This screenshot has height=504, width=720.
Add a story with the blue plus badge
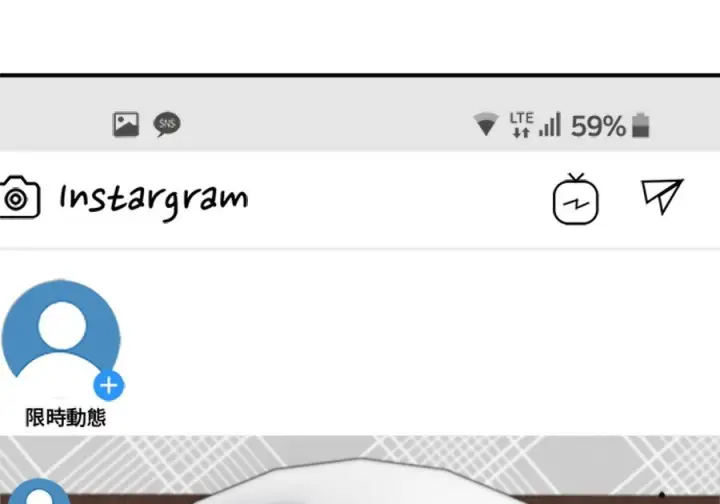coord(109,386)
